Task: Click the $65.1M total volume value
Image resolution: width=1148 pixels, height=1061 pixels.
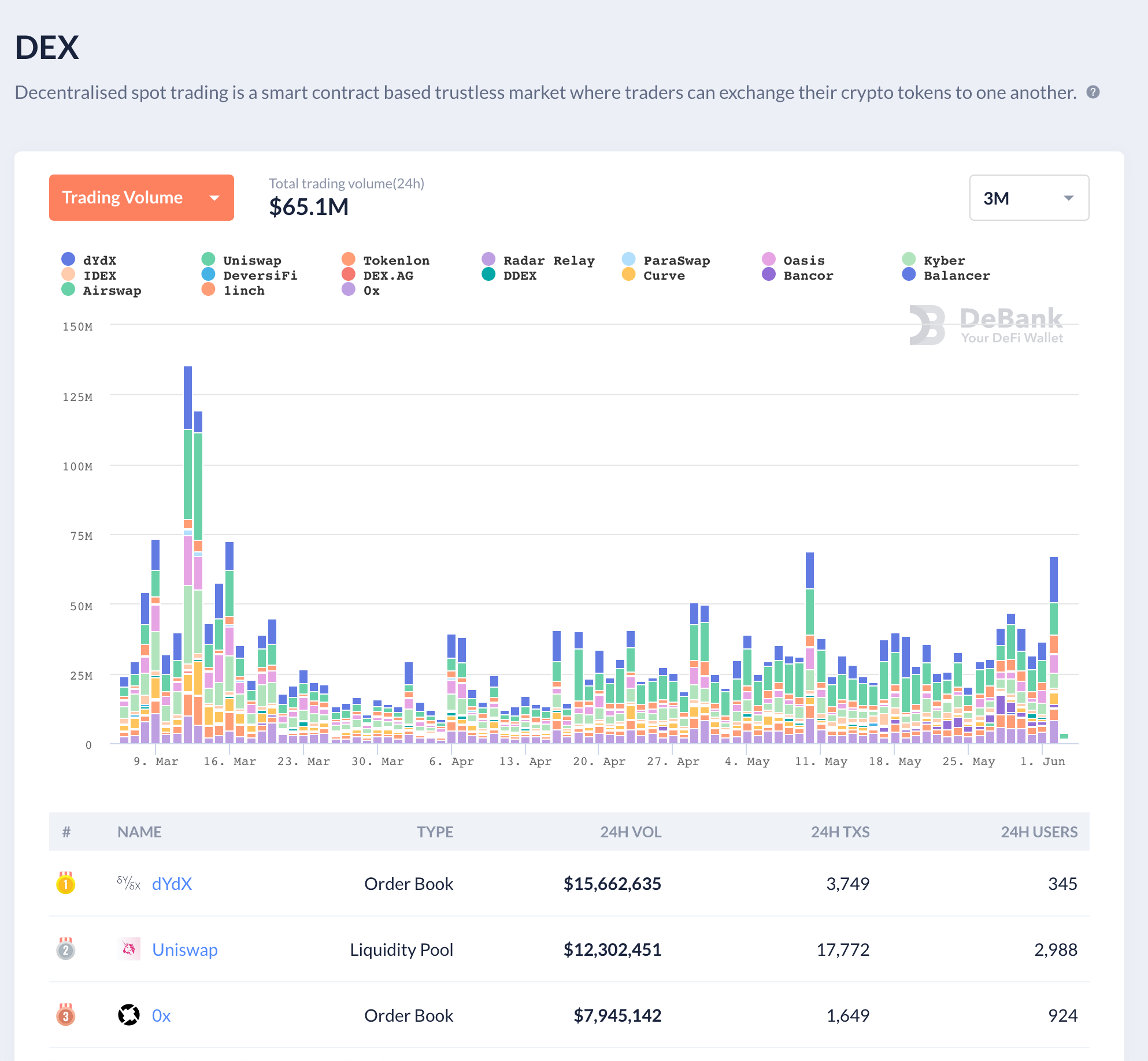Action: tap(309, 206)
